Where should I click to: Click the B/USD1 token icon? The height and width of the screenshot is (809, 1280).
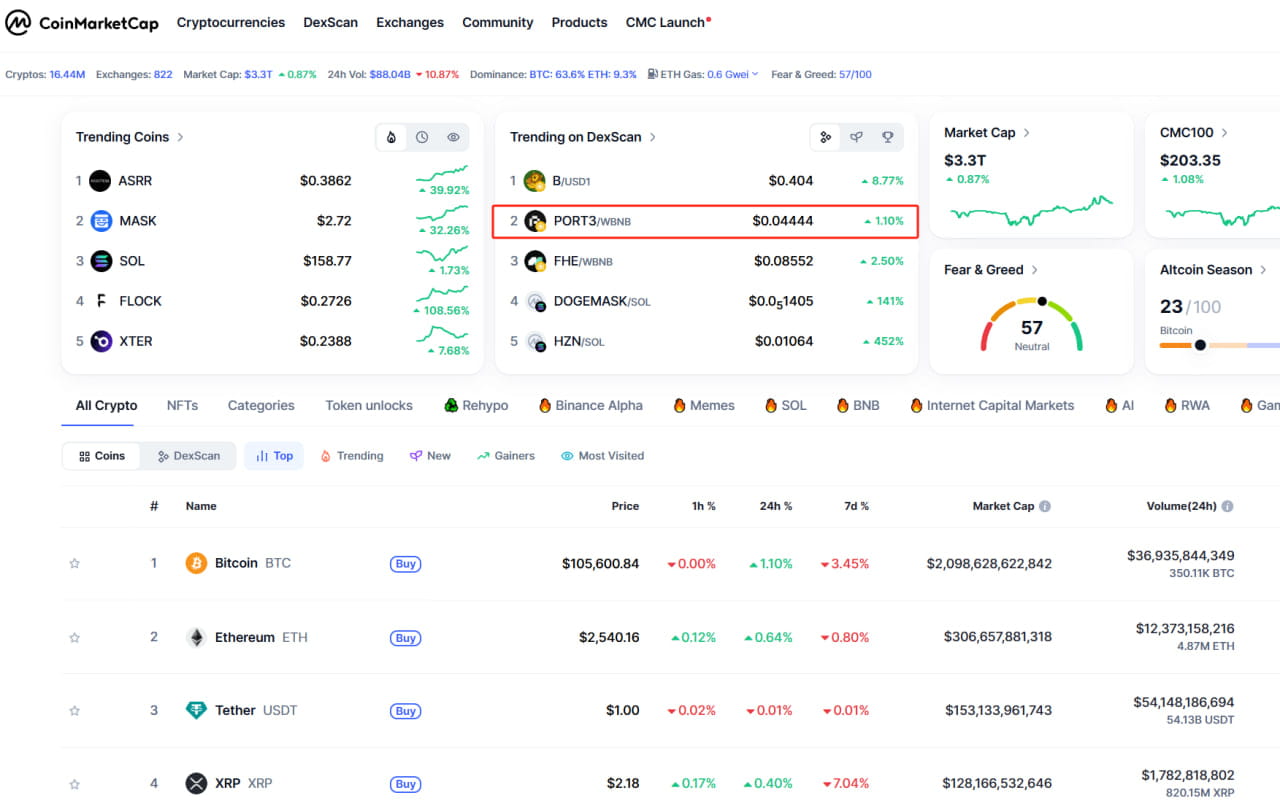pyautogui.click(x=535, y=181)
